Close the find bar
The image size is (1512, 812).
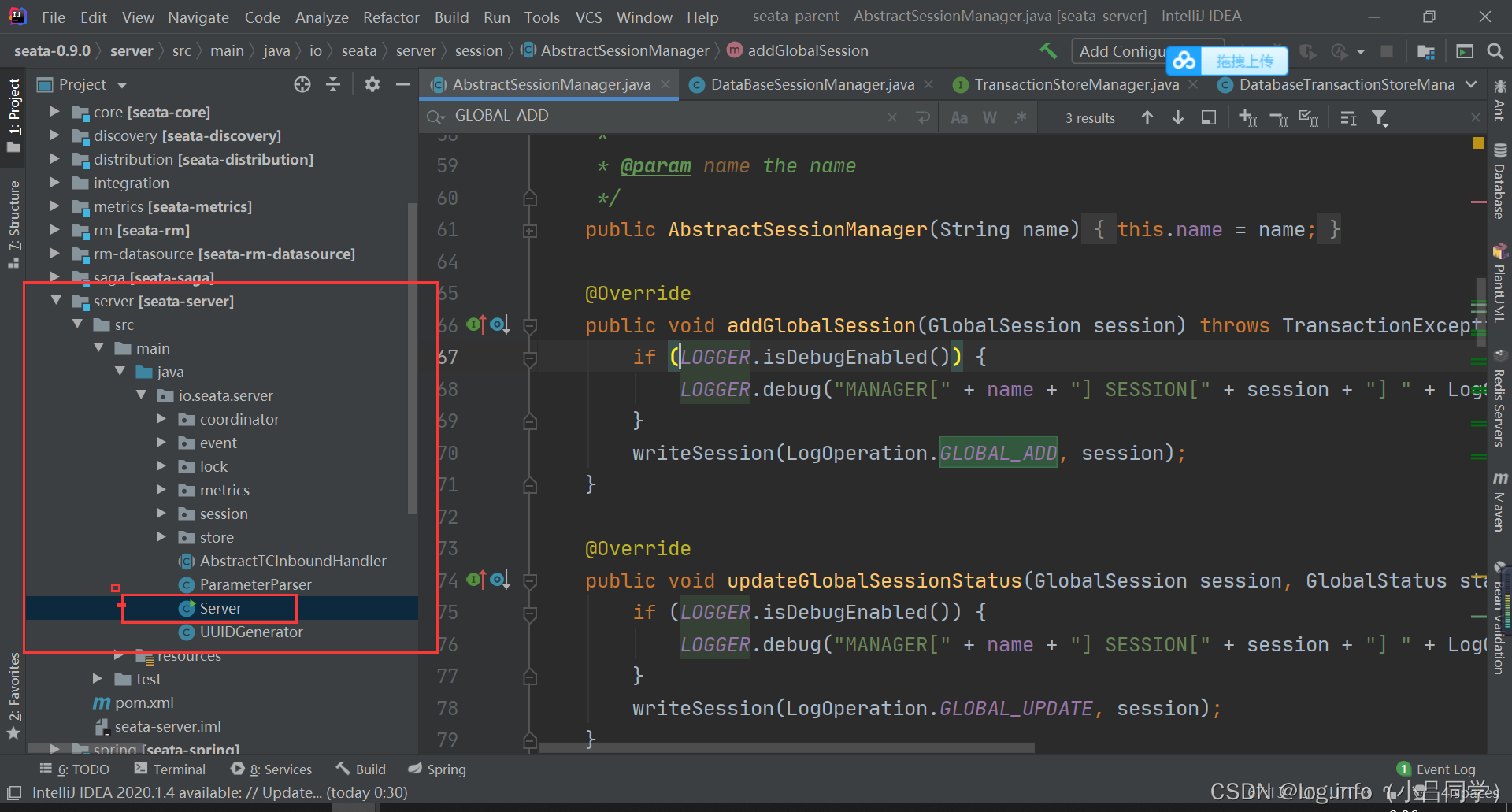point(1476,117)
